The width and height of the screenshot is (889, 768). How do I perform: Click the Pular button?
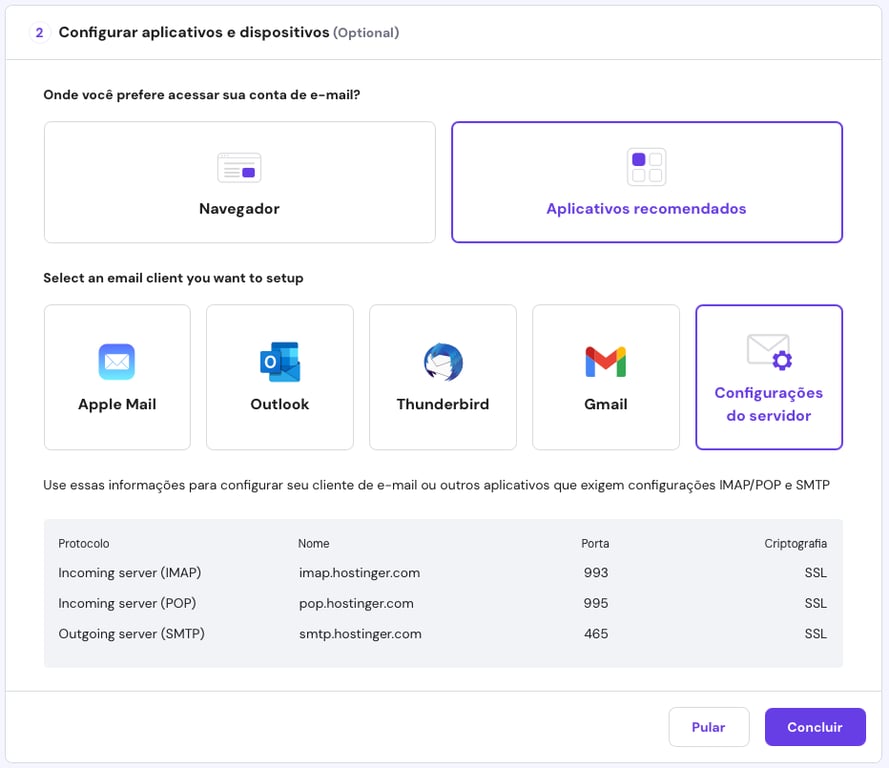pyautogui.click(x=709, y=727)
